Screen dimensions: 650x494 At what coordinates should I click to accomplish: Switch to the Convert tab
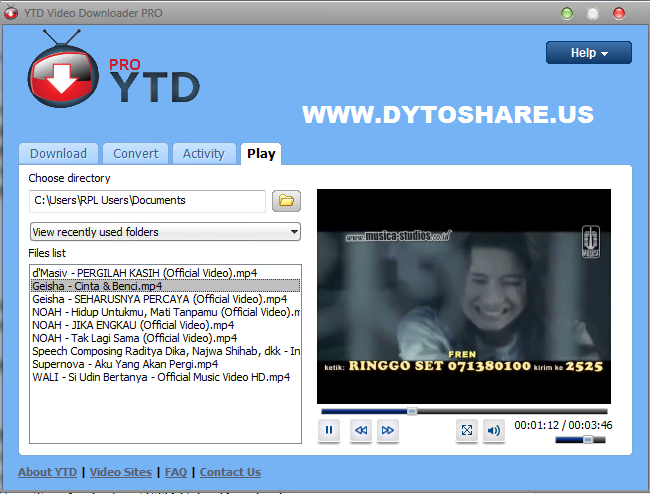[x=136, y=154]
